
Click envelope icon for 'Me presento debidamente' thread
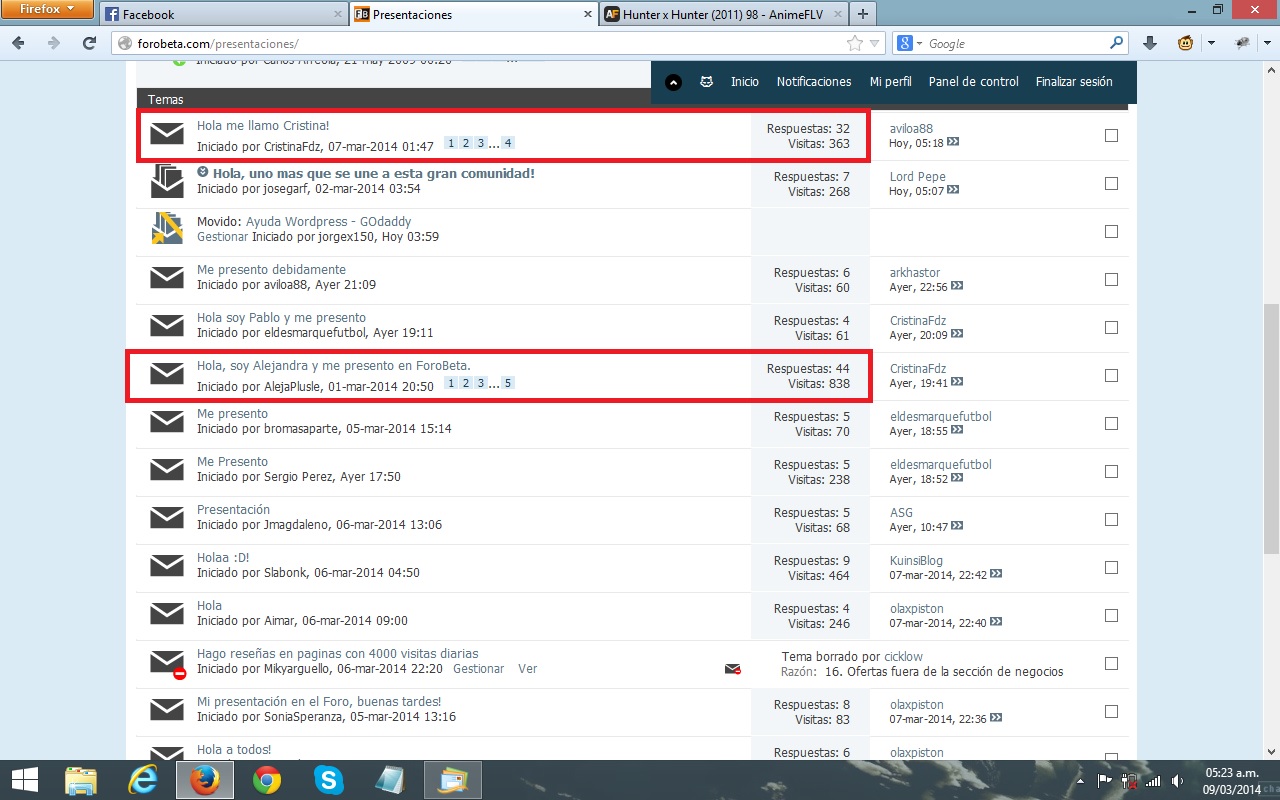tap(167, 278)
